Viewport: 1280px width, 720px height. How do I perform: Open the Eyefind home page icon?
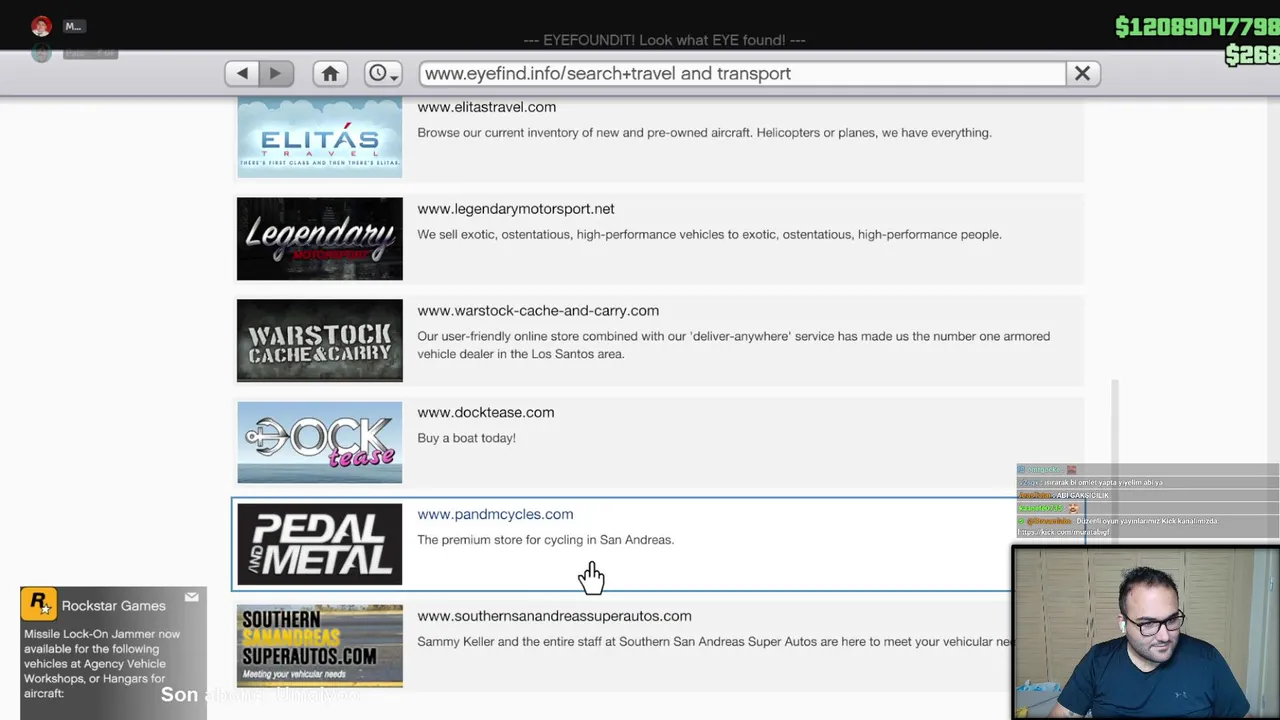tap(330, 73)
